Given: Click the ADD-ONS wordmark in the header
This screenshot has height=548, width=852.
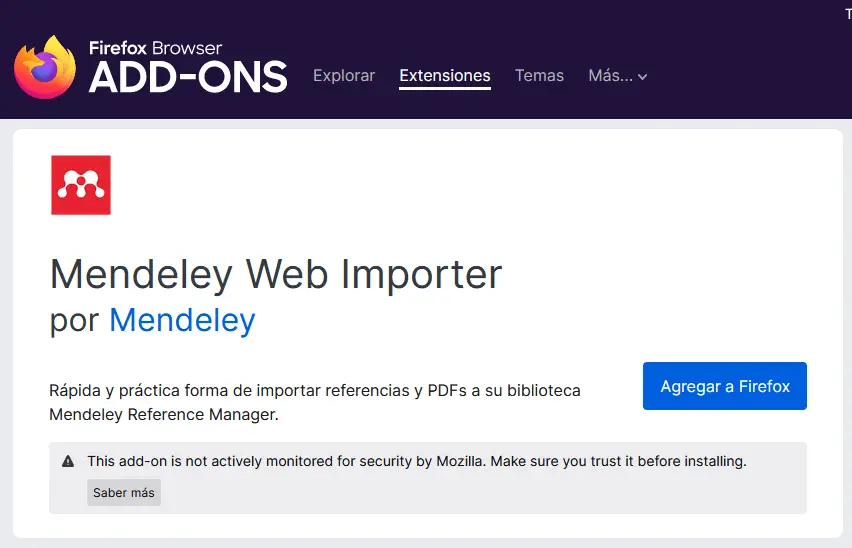Looking at the screenshot, I should [188, 77].
